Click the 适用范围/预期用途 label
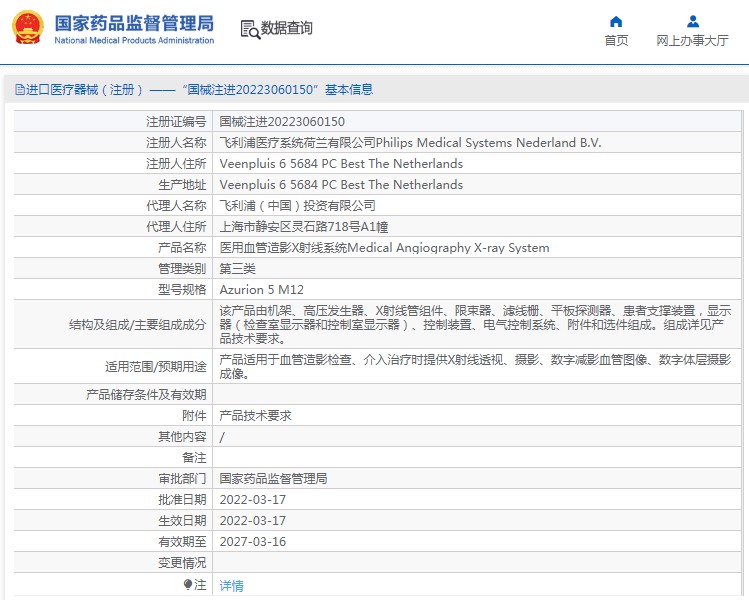 point(155,366)
